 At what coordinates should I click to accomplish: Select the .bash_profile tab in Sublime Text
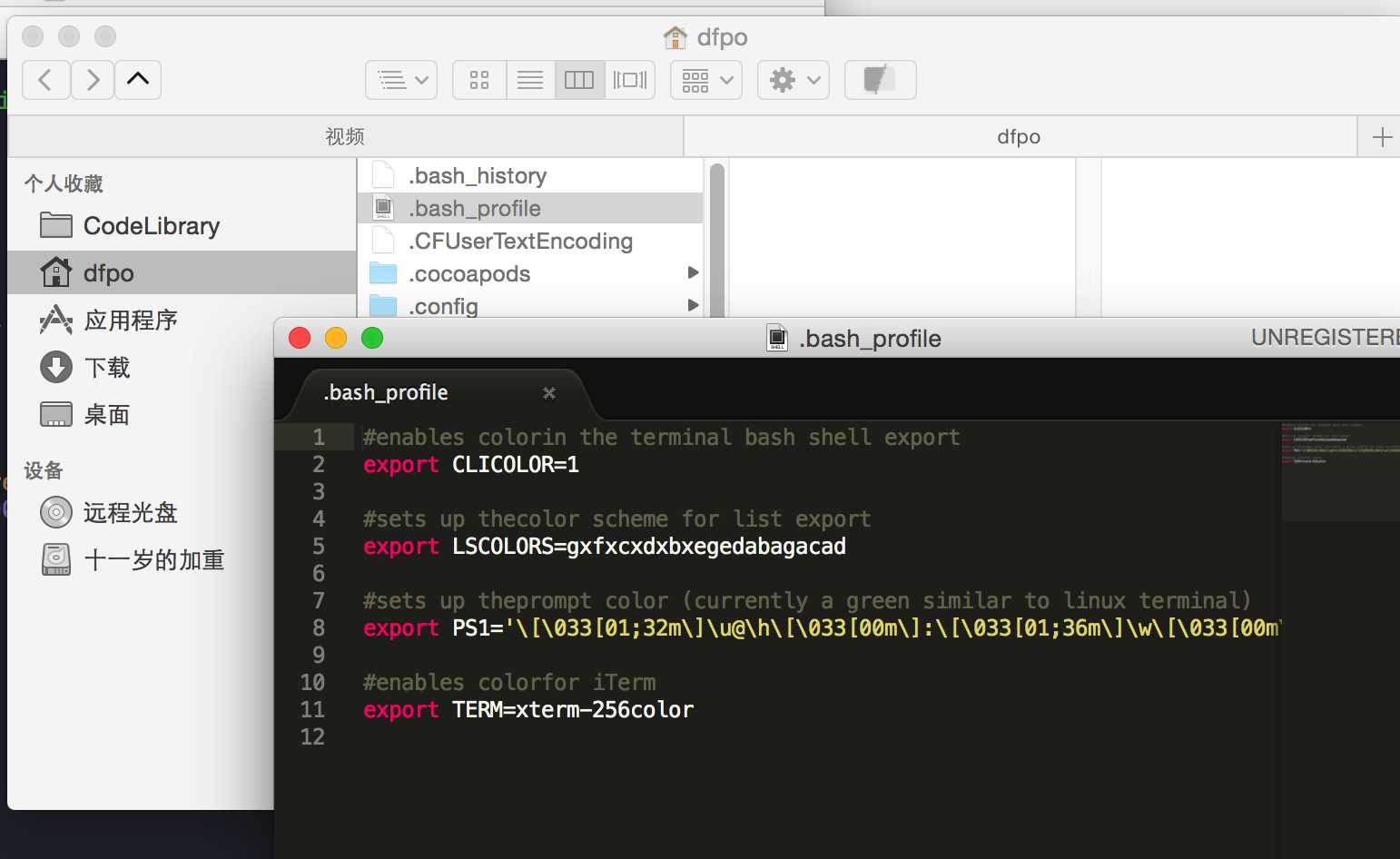(x=440, y=393)
